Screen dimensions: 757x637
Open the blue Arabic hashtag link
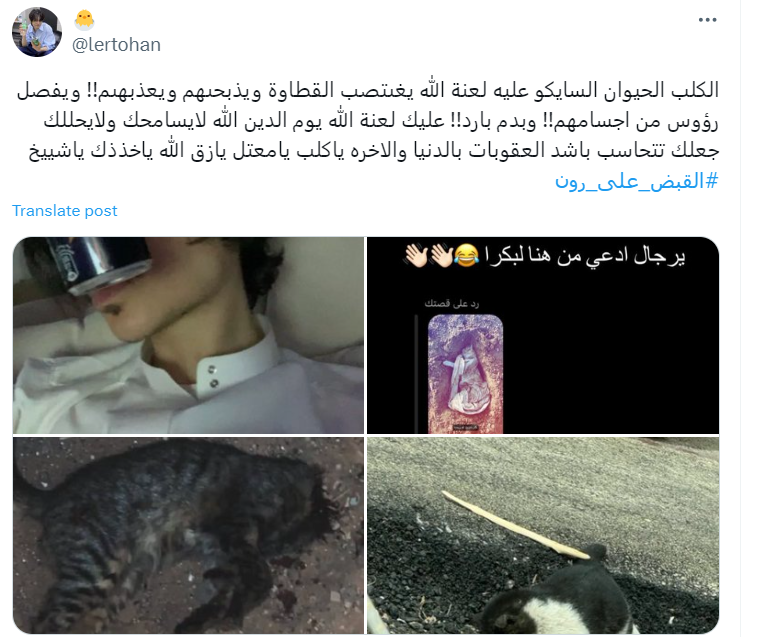click(637, 182)
